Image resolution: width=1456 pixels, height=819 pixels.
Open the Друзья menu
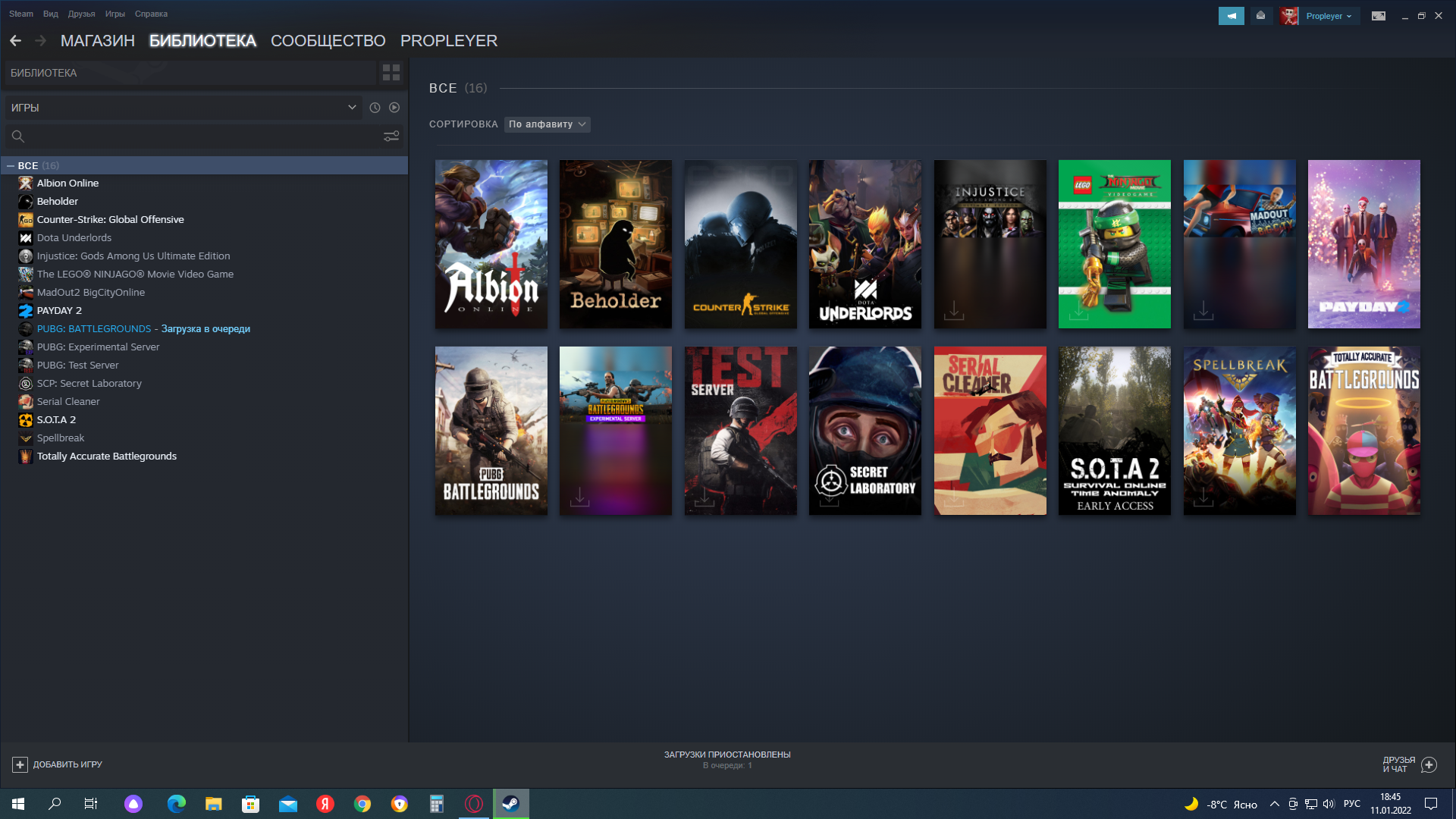pos(82,14)
